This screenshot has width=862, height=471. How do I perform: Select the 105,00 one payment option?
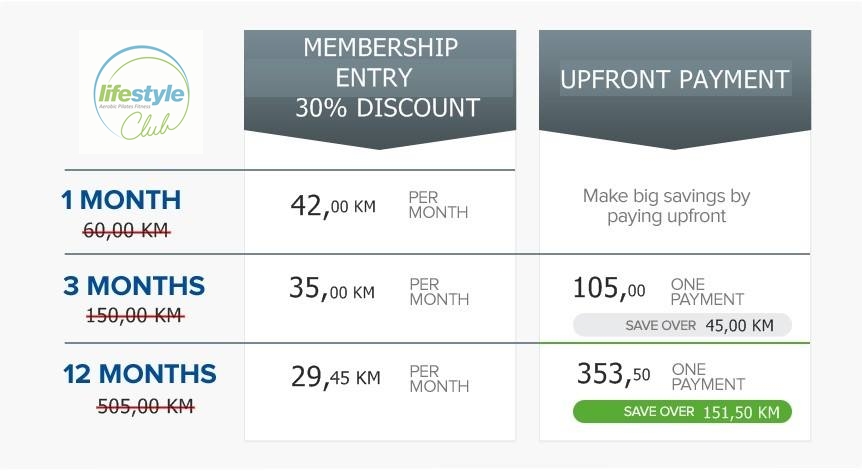[609, 287]
